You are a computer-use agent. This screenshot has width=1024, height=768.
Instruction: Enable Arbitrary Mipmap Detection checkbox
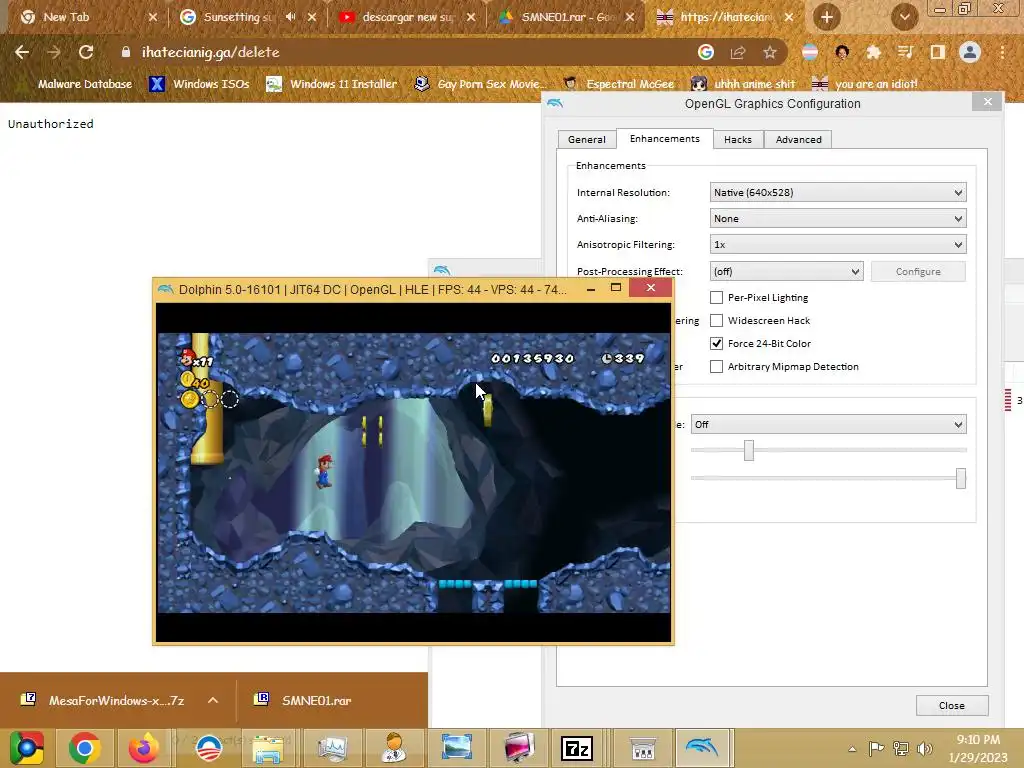pyautogui.click(x=716, y=366)
